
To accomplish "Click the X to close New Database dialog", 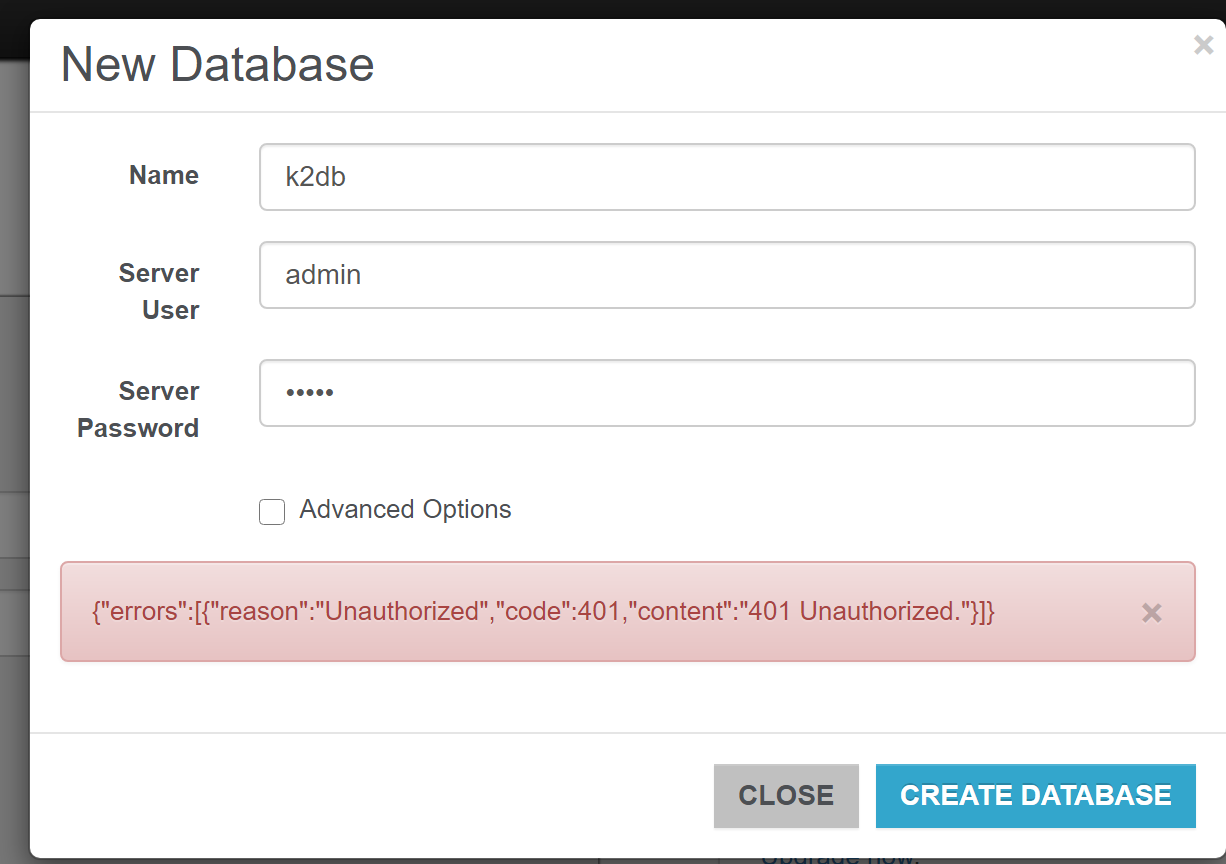I will [x=1202, y=45].
